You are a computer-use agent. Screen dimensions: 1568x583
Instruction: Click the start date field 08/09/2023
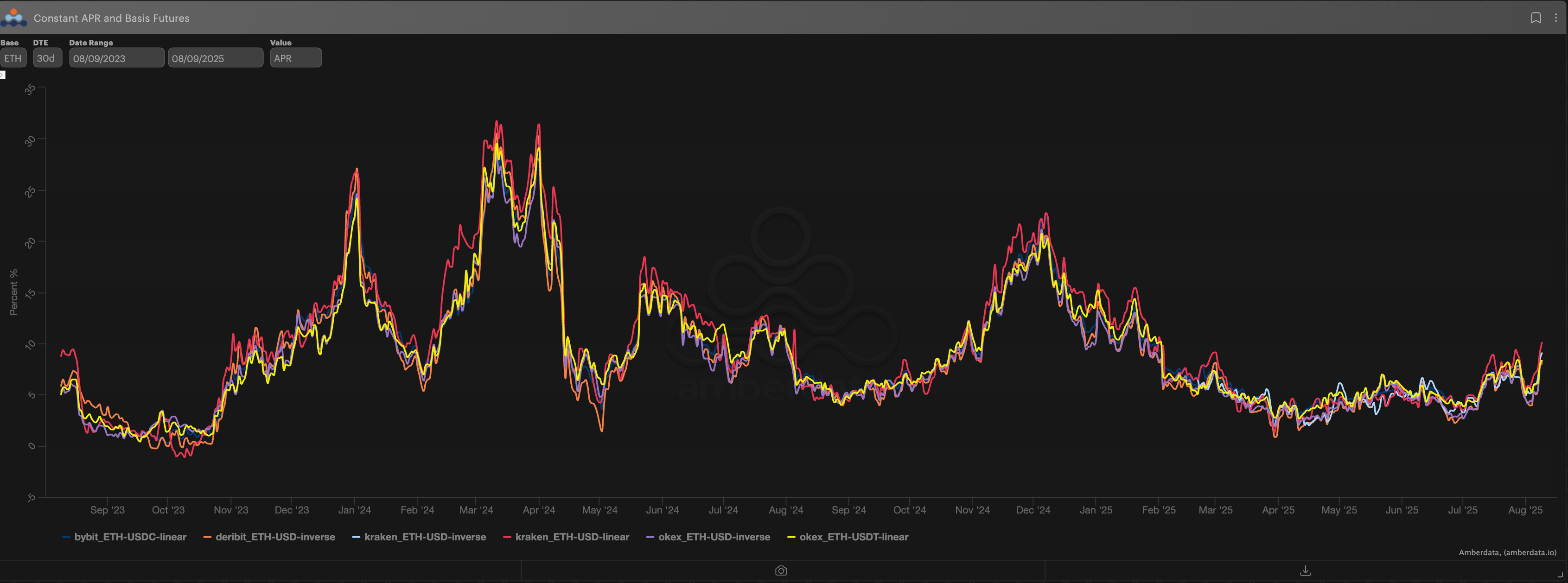pos(115,58)
